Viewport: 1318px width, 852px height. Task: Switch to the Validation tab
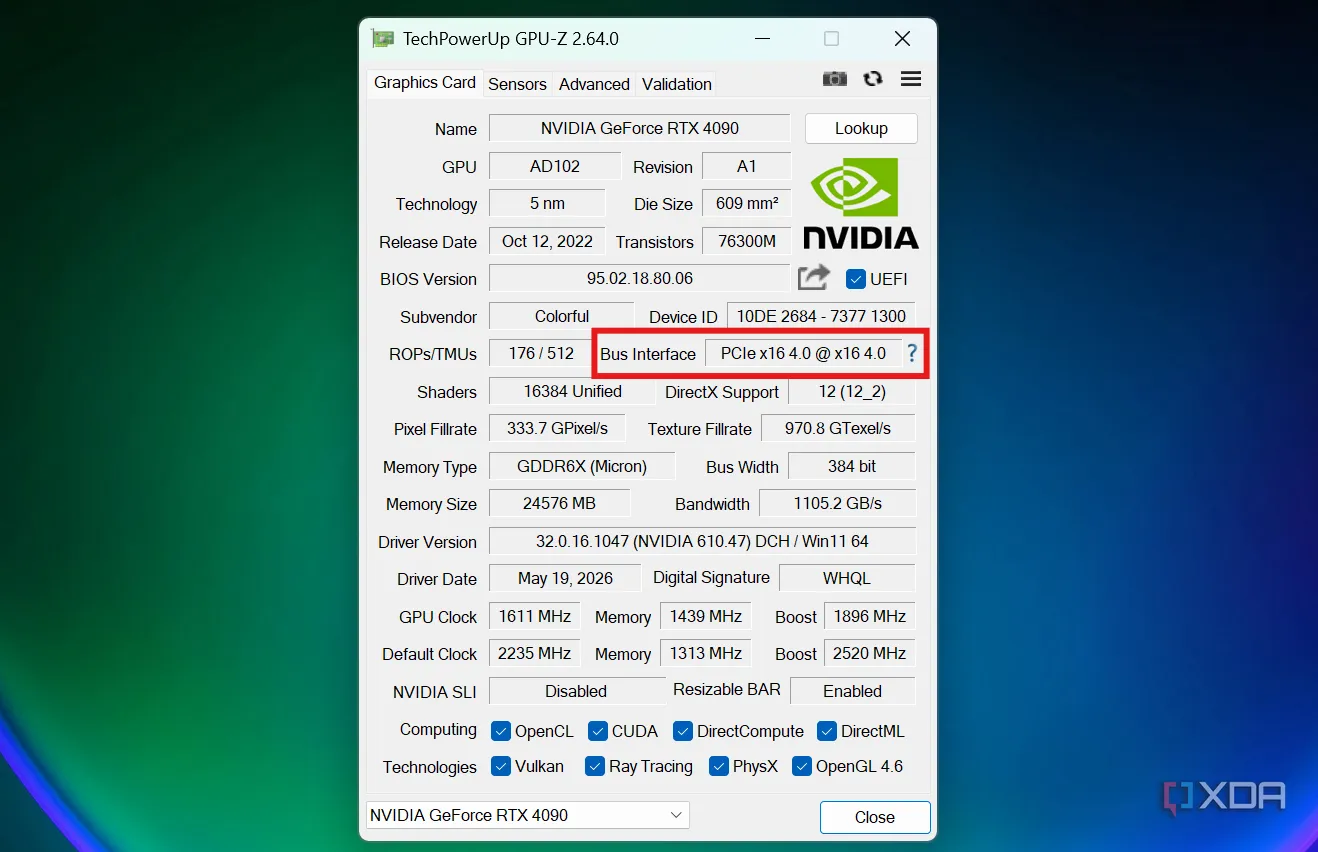[x=677, y=84]
